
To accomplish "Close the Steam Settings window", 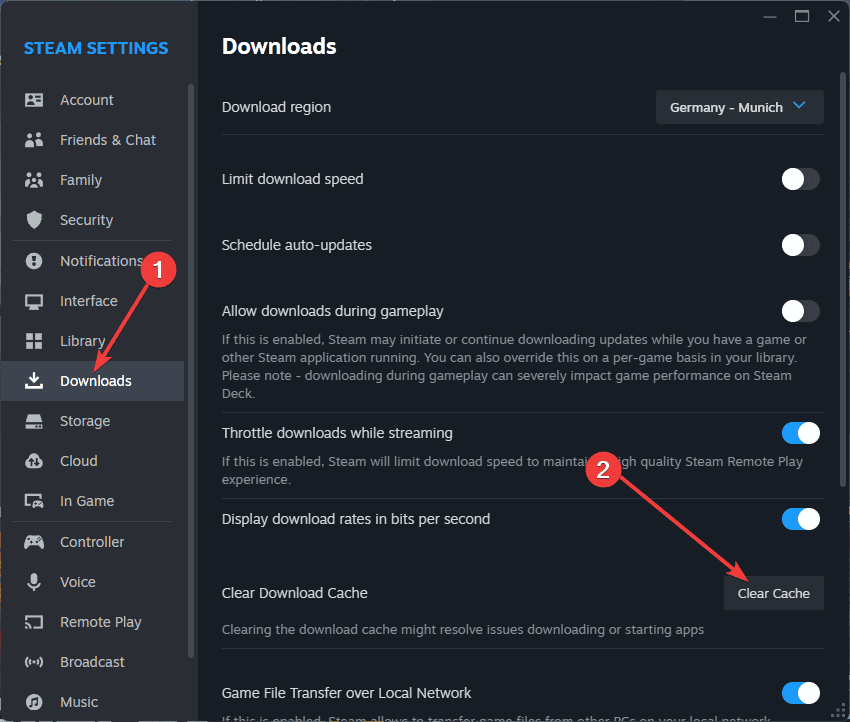I will coord(834,16).
